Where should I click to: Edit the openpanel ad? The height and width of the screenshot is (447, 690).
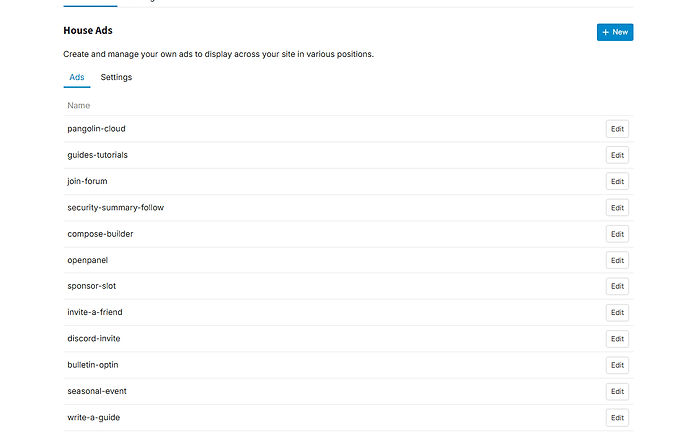pos(617,260)
